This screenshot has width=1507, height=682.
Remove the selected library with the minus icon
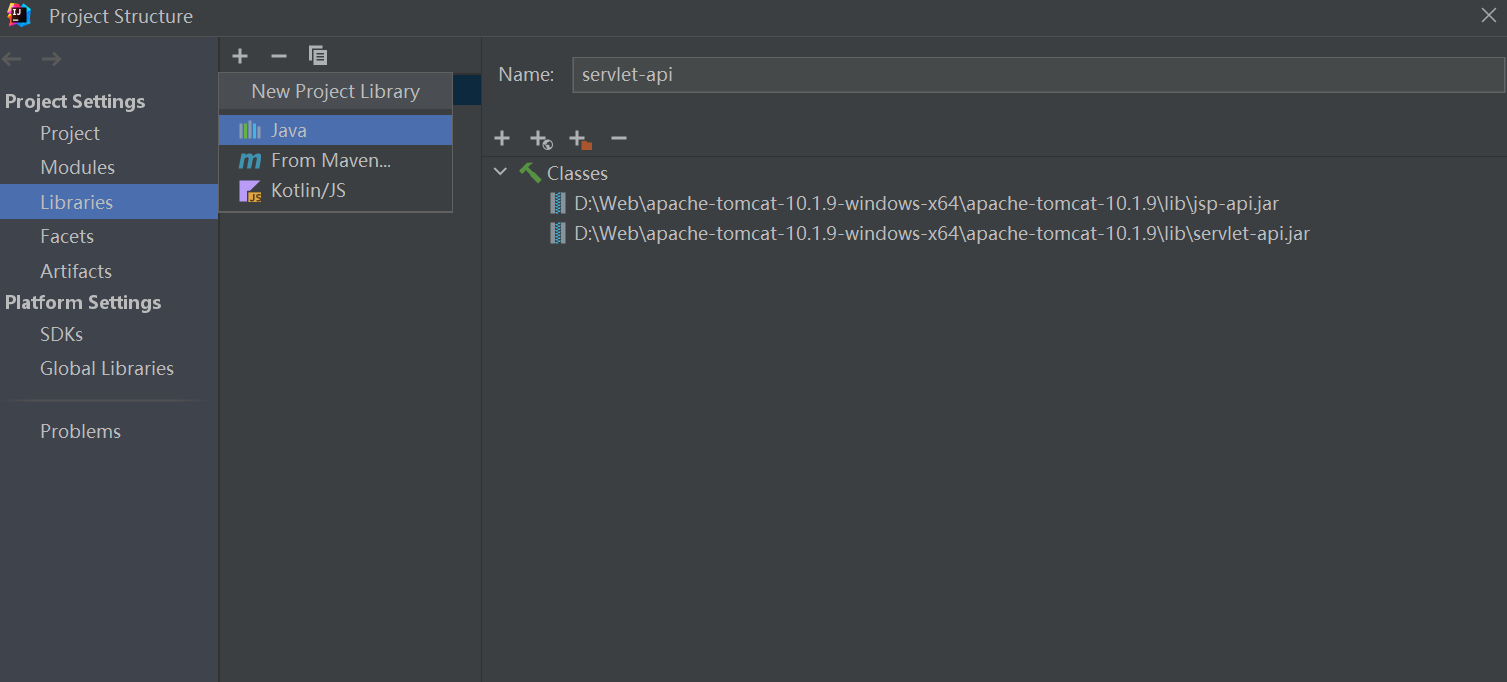pos(279,56)
